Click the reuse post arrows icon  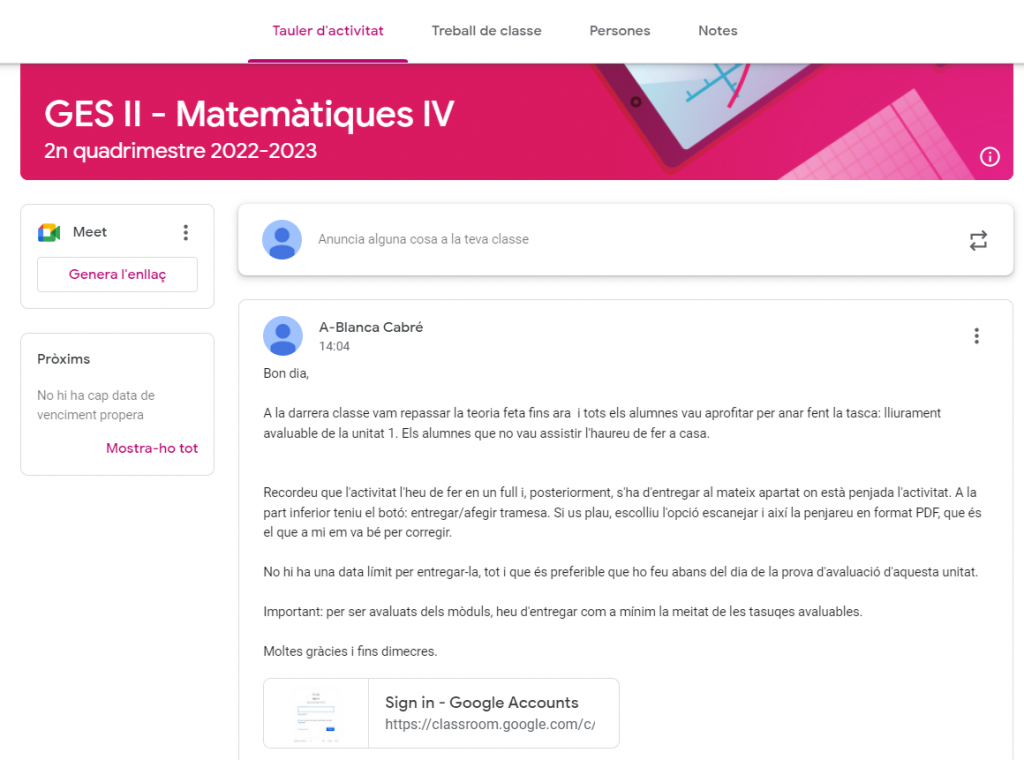click(977, 240)
